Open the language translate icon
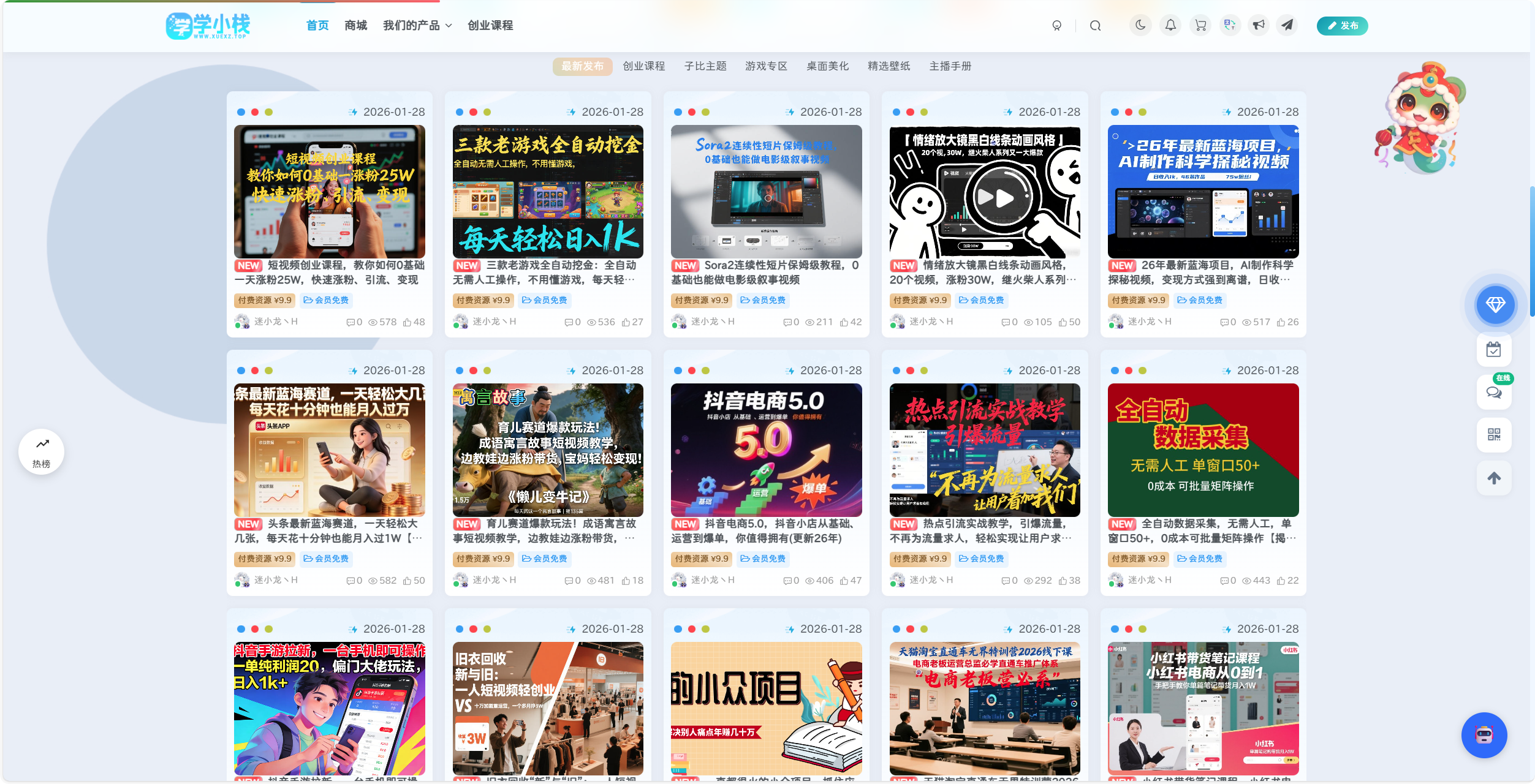Viewport: 1535px width, 784px height. pos(1229,25)
